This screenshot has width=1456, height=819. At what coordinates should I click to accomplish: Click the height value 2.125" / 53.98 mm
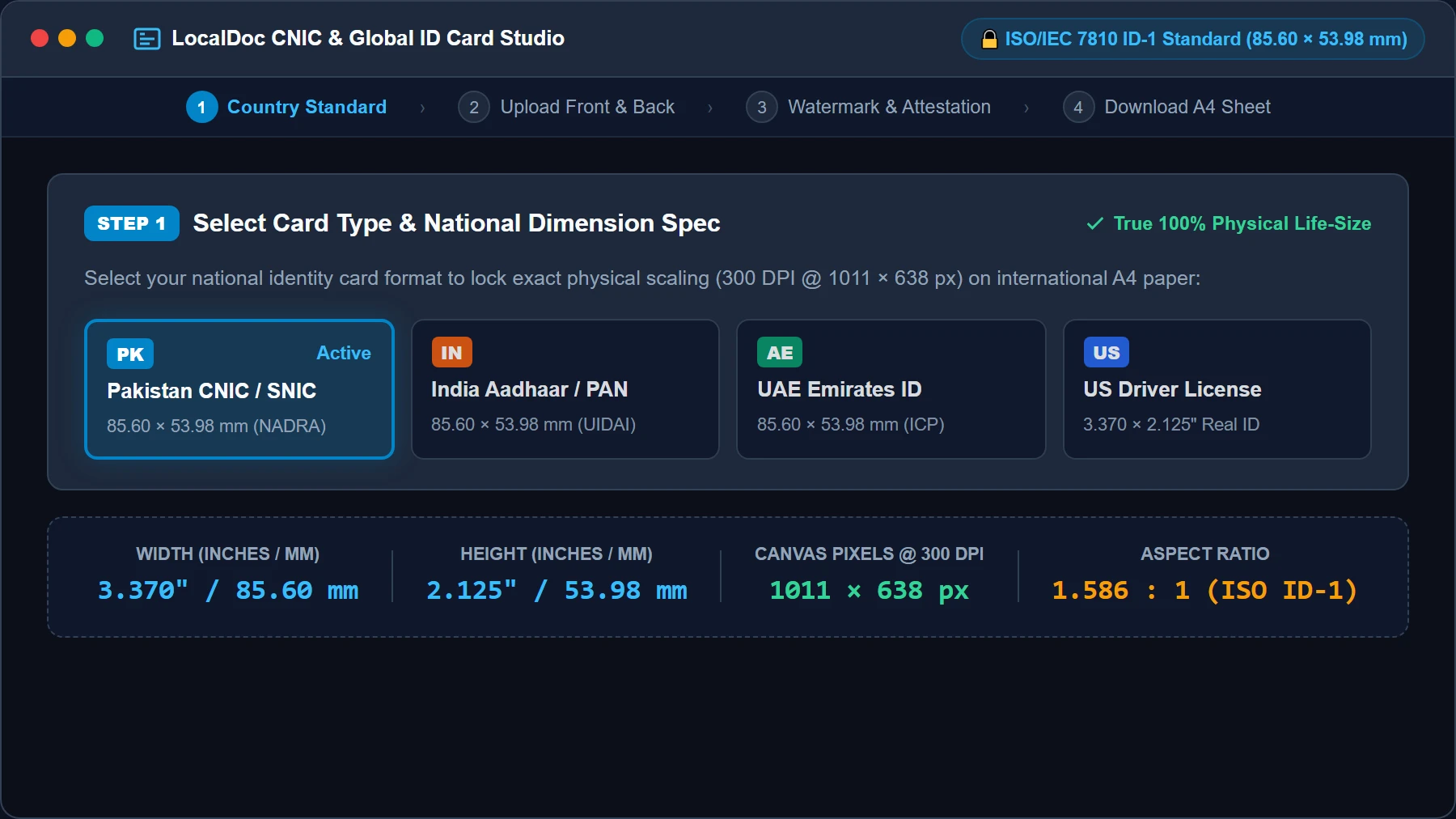tap(557, 590)
